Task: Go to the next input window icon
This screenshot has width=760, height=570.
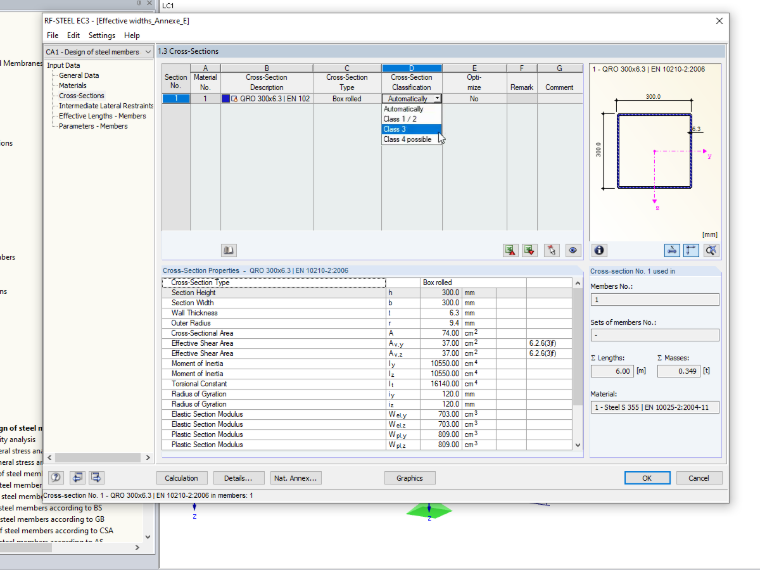Action: 96,477
